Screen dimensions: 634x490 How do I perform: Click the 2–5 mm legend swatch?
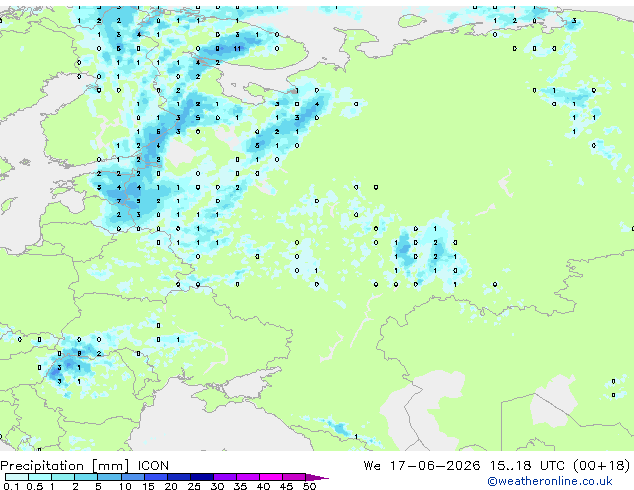[x=86, y=477]
